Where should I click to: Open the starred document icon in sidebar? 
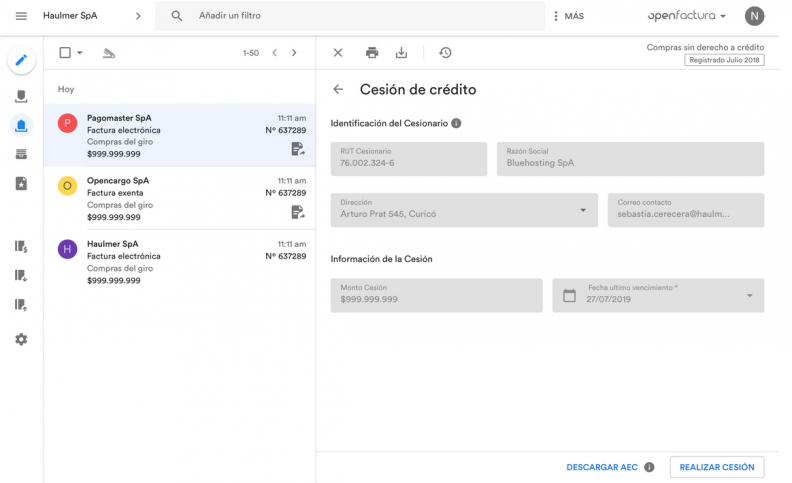[x=21, y=183]
